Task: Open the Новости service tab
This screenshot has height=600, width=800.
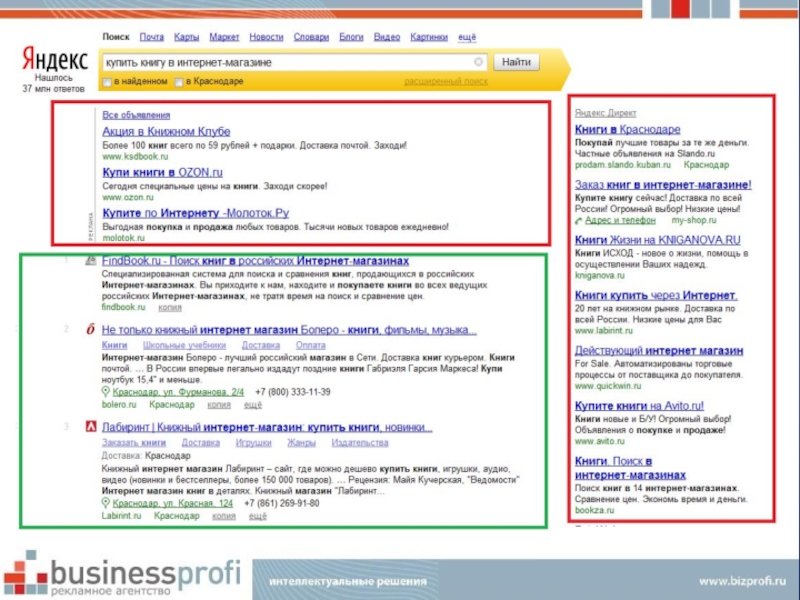Action: coord(266,37)
